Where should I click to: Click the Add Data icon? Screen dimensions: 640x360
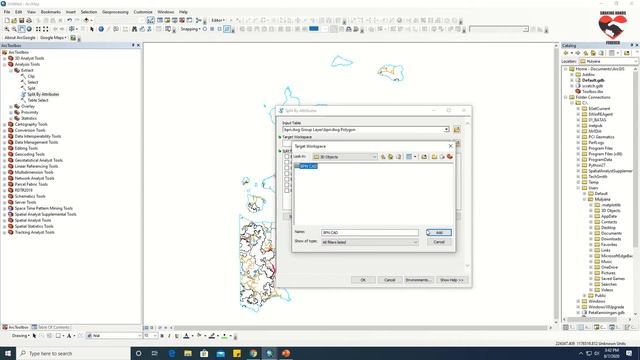[x=87, y=20]
